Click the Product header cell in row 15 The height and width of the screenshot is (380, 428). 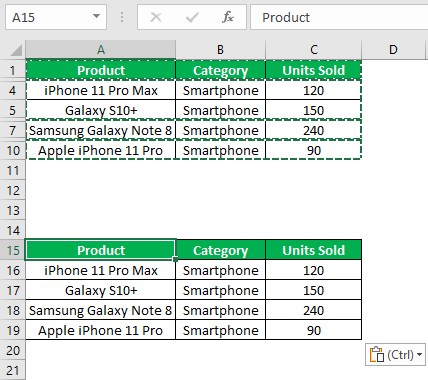point(101,250)
